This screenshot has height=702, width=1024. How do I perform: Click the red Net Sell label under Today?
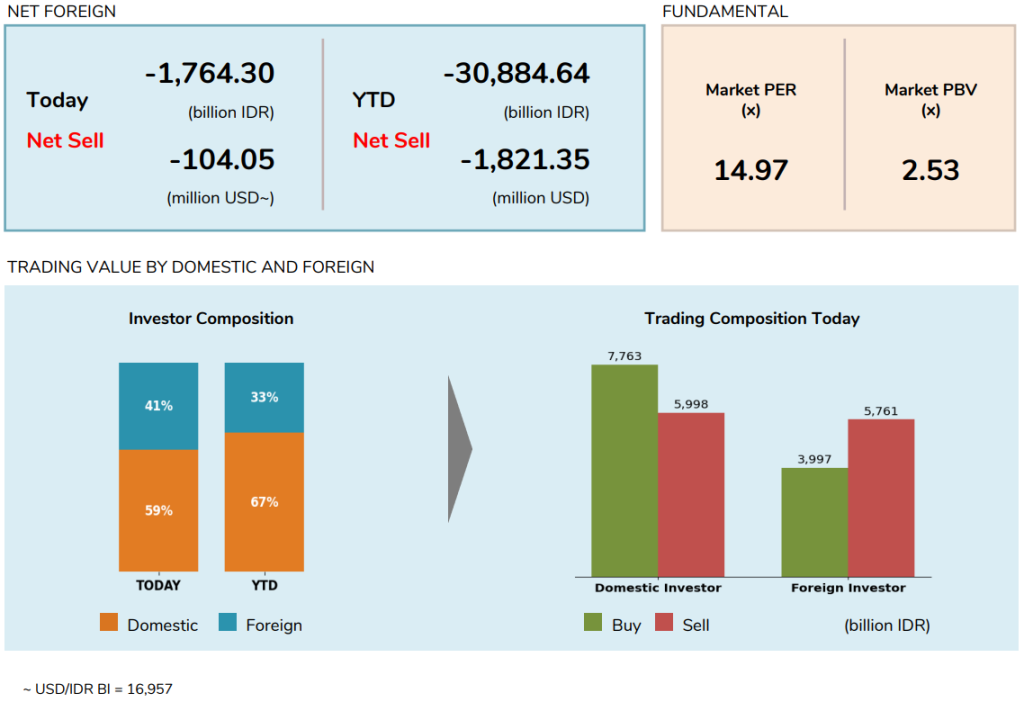click(x=65, y=140)
